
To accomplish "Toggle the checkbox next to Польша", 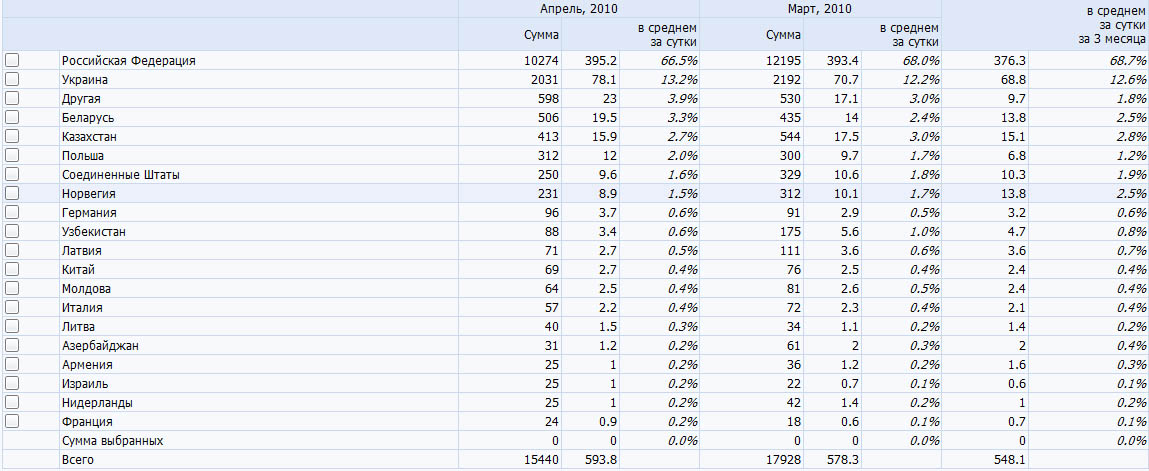I will (12, 155).
